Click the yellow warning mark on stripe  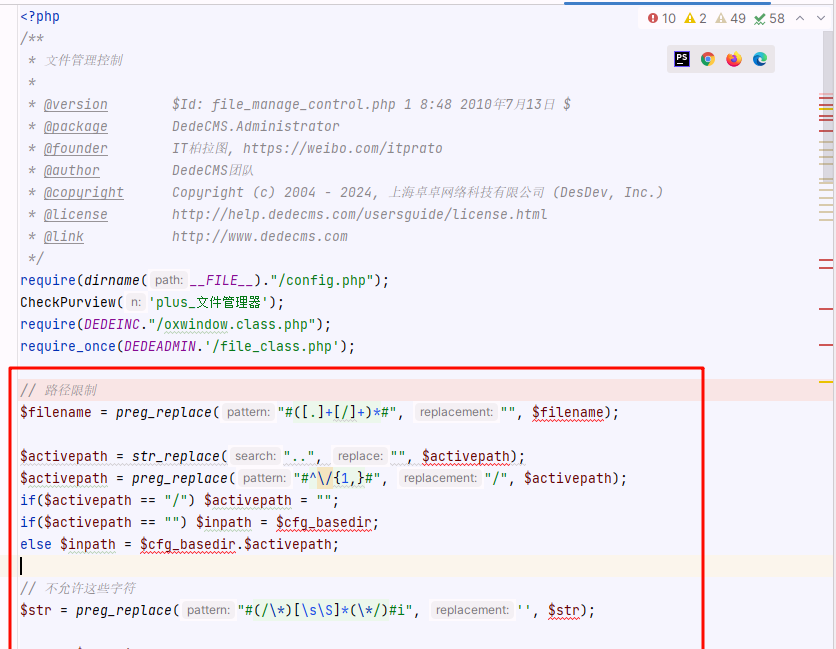coord(826,382)
